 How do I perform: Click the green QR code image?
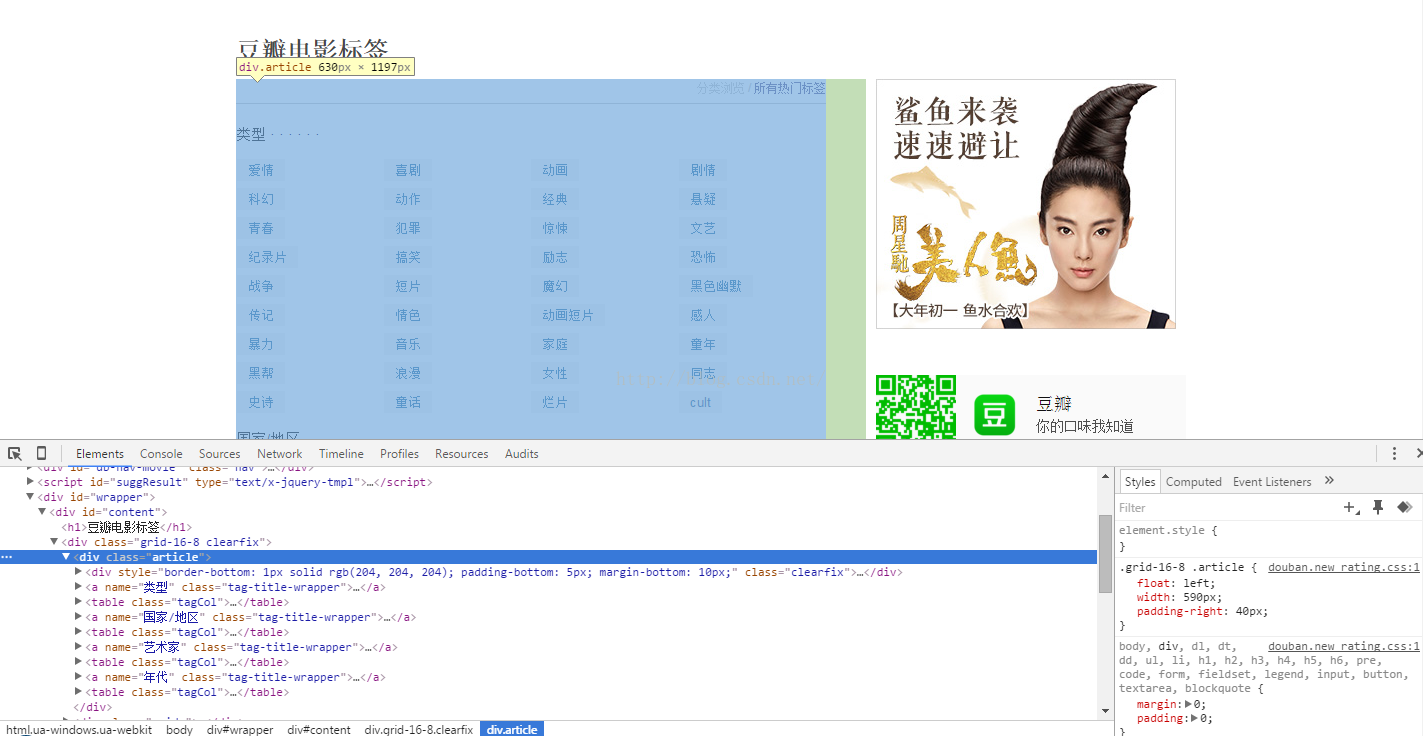point(916,407)
